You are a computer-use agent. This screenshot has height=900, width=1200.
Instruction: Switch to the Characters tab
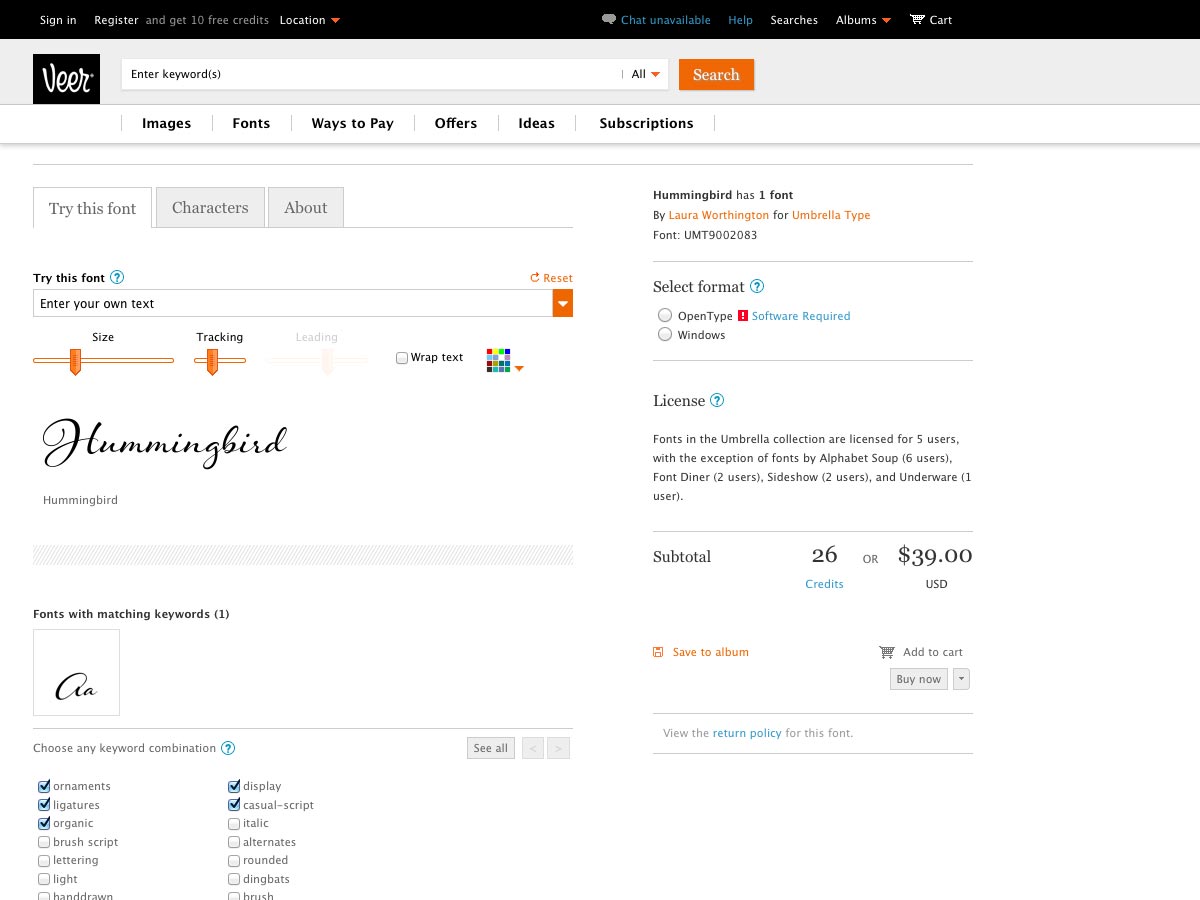pyautogui.click(x=210, y=208)
